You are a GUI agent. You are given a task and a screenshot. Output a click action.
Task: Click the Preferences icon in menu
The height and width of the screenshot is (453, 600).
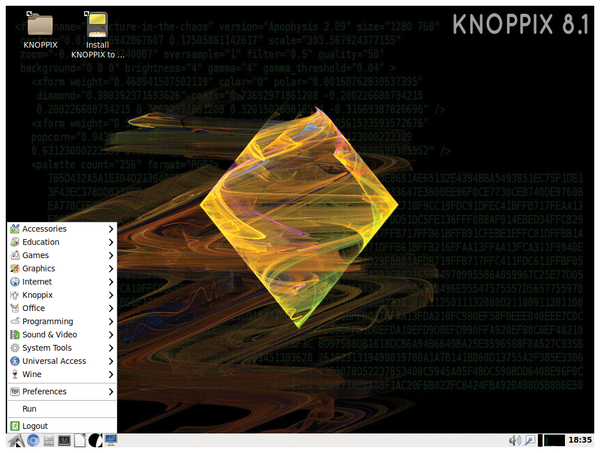tap(15, 392)
